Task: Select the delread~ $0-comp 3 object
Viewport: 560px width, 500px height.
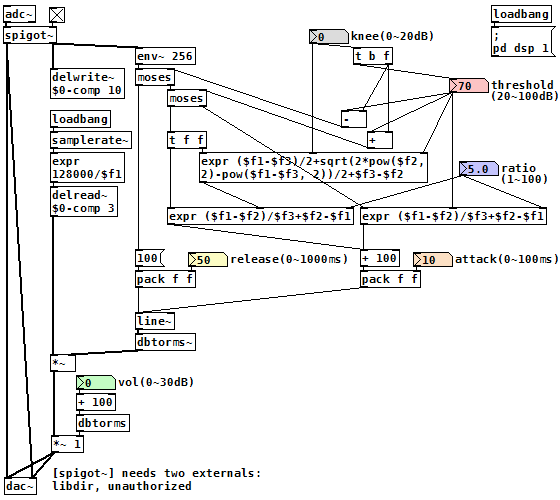Action: 84,201
